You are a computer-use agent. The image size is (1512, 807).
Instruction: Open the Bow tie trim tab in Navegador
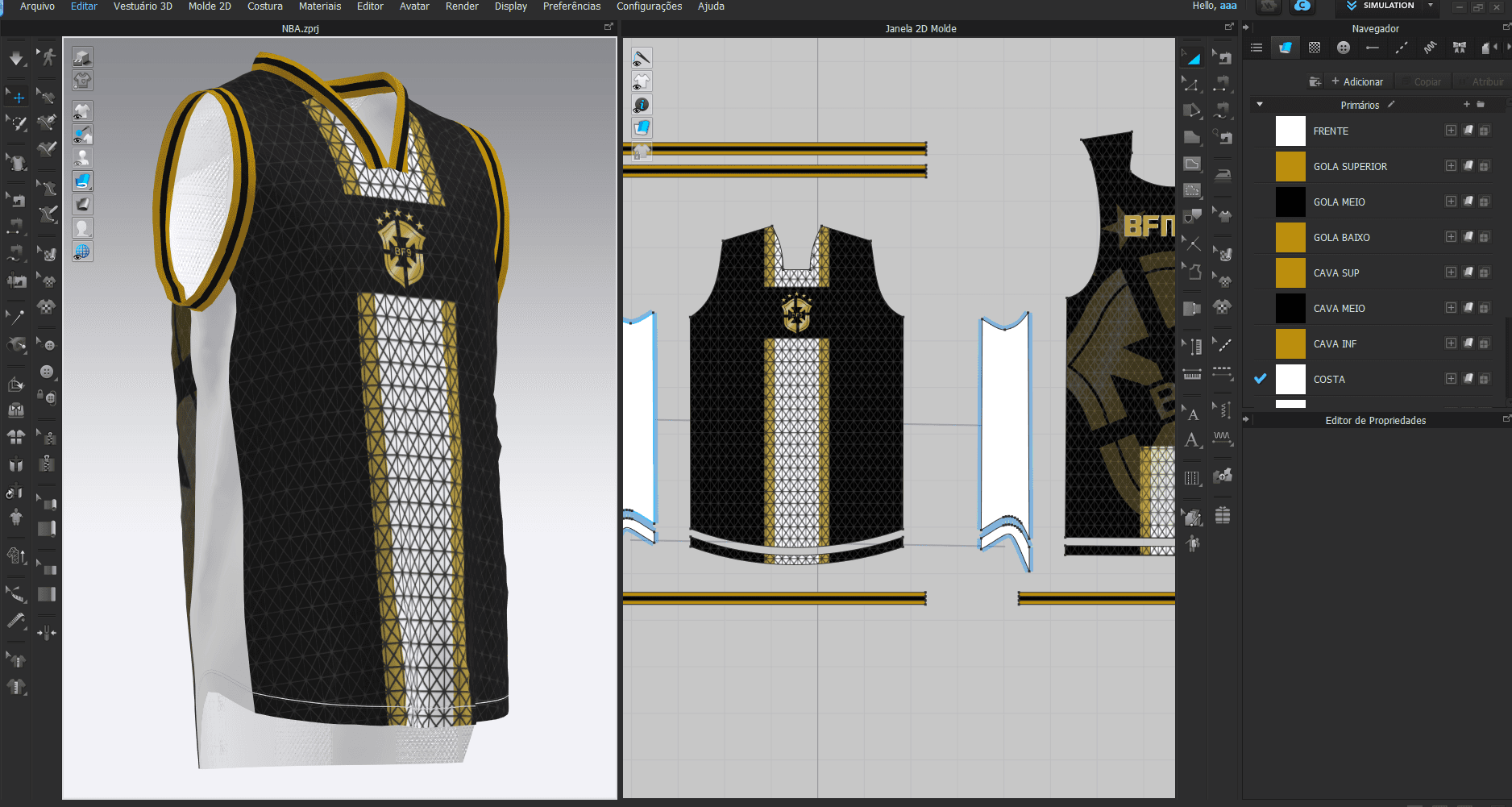(1459, 48)
